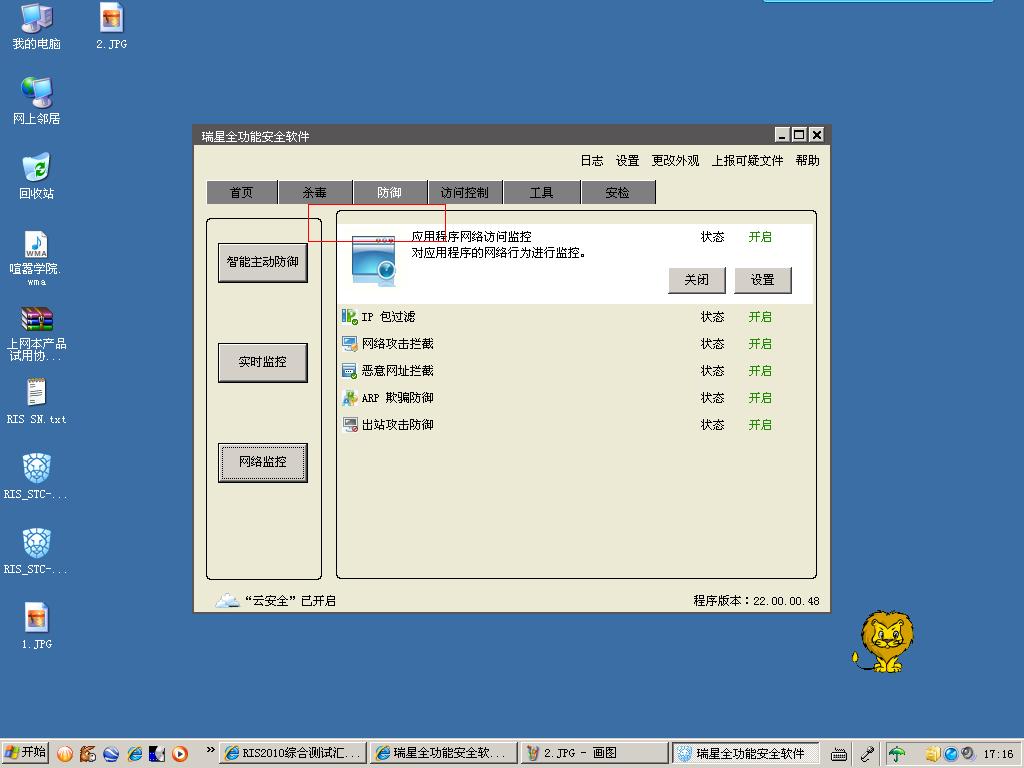Click the microphone icon in the taskbar

click(867, 754)
